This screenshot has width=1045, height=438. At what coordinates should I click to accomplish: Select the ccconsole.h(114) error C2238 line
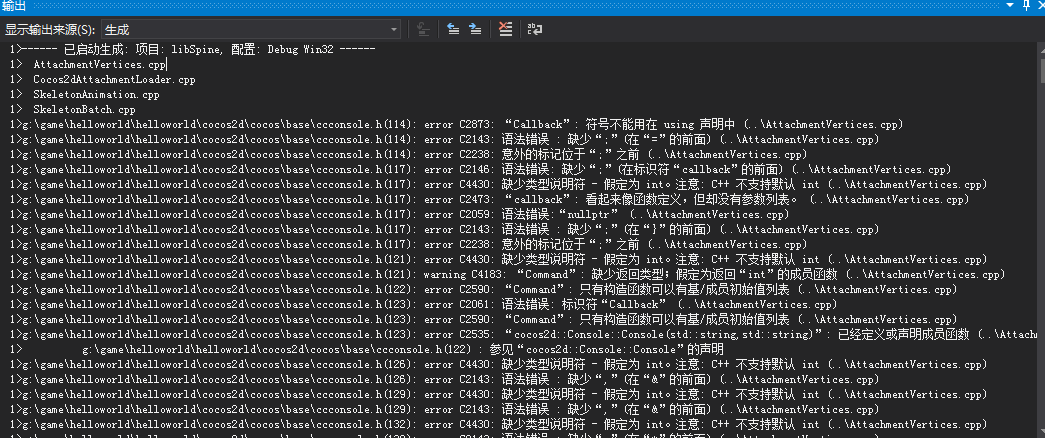[x=410, y=155]
